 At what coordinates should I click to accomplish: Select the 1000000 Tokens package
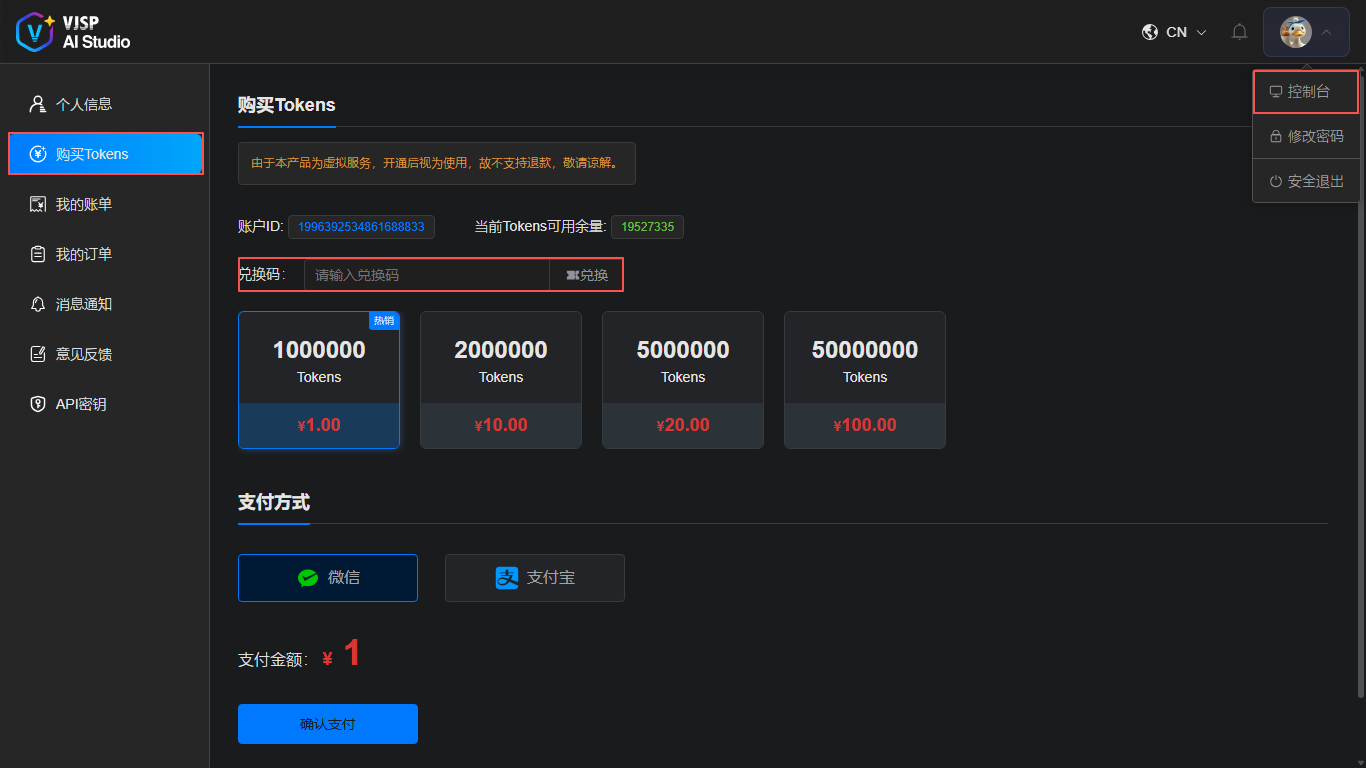tap(319, 380)
